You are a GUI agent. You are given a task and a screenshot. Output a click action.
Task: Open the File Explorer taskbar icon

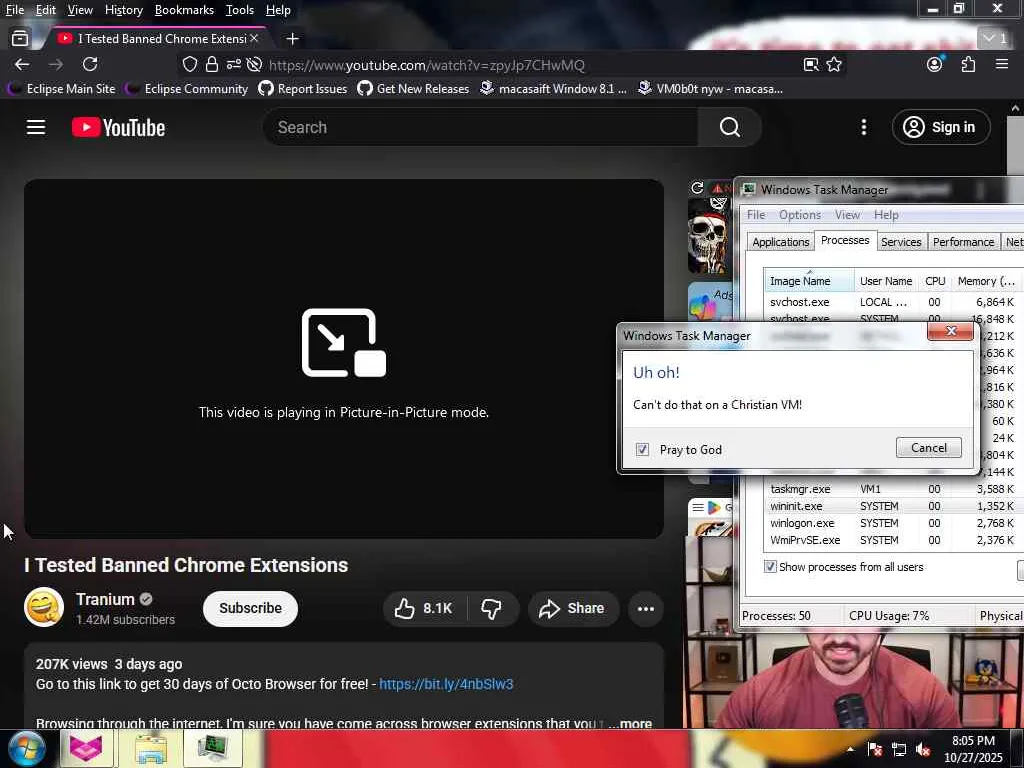[x=150, y=748]
